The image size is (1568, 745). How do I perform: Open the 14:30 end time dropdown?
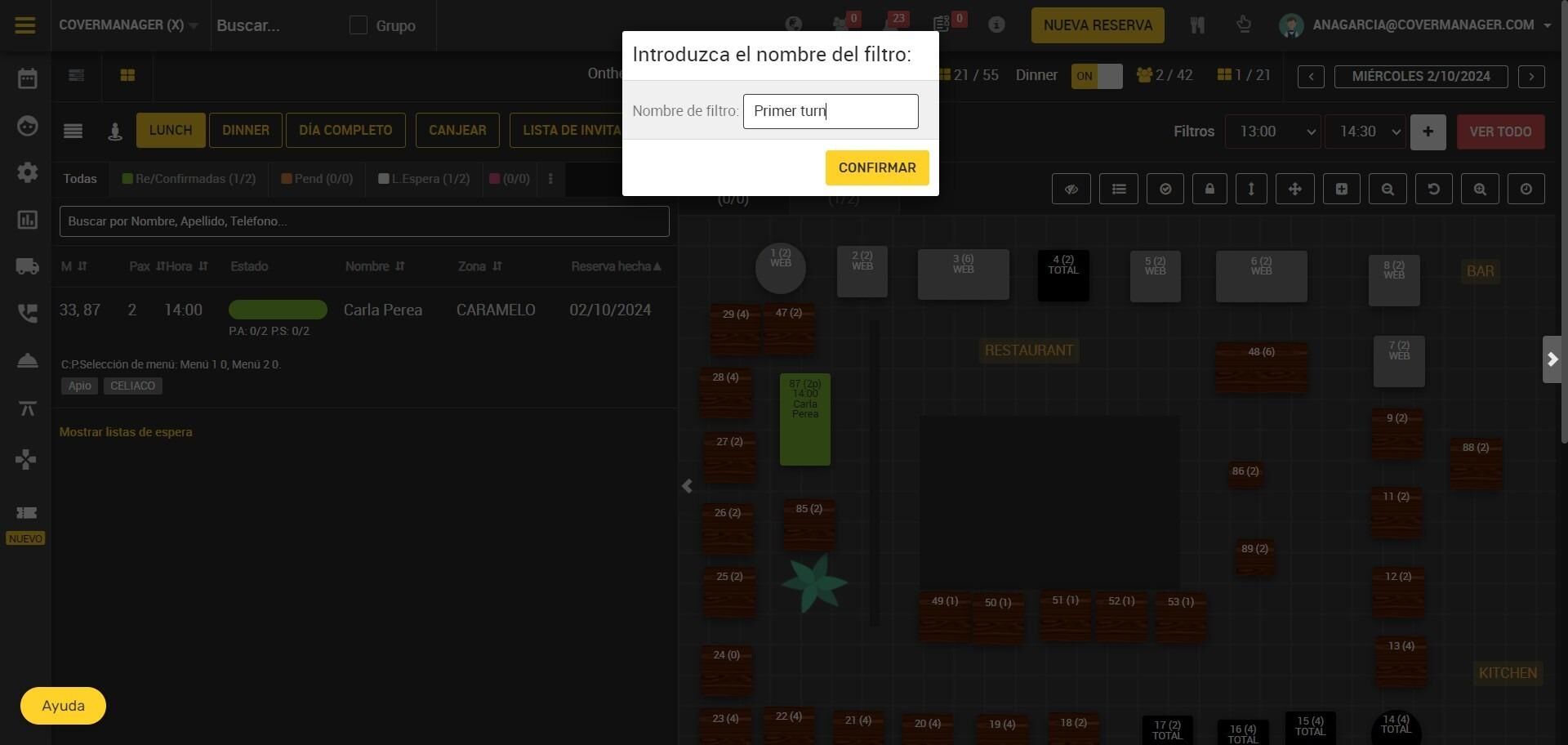coord(1364,132)
